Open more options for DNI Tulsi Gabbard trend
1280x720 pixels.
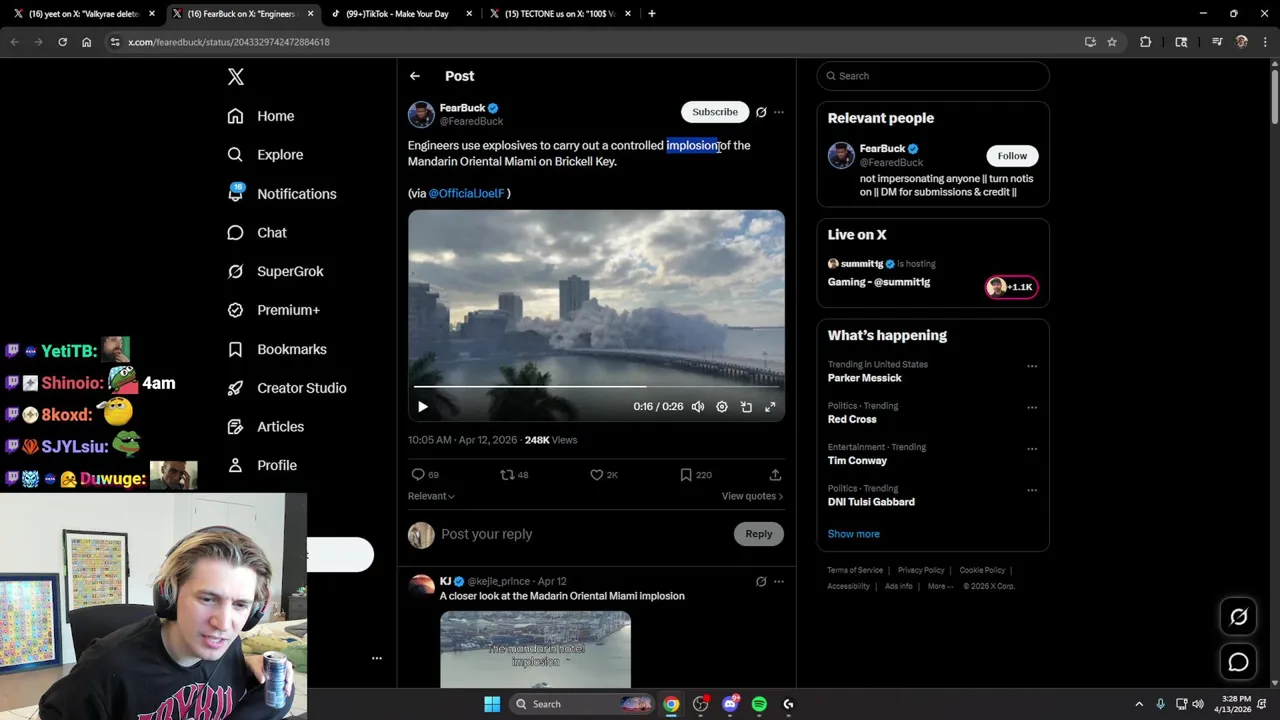click(x=1032, y=490)
